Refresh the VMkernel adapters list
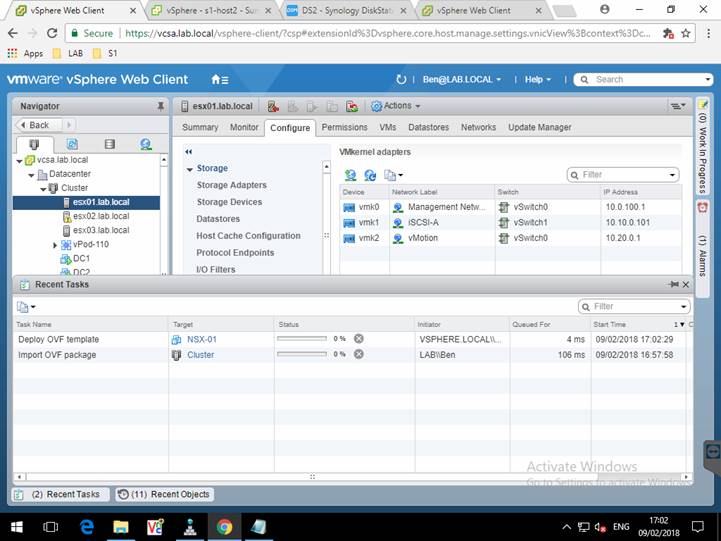Screen dimensions: 721x541 click(x=370, y=175)
